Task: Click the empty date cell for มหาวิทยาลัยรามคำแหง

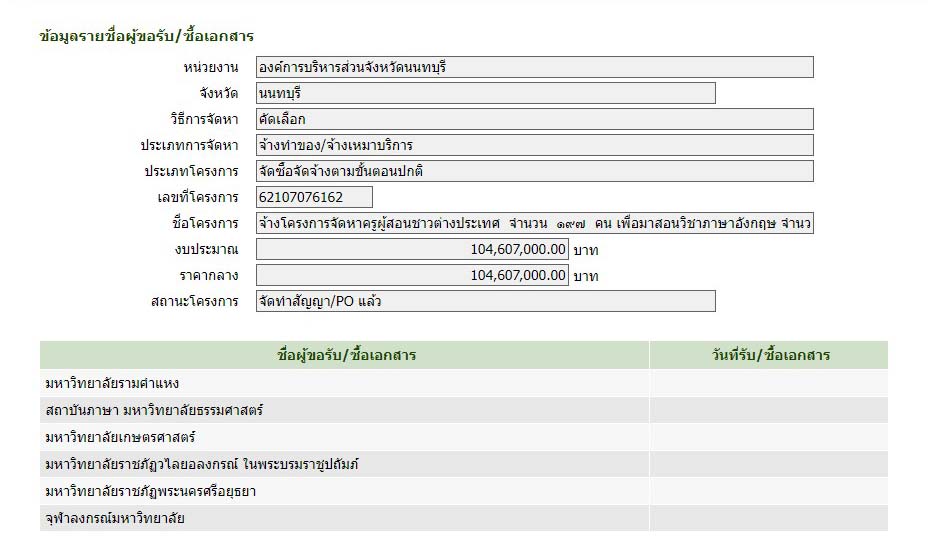Action: coord(767,383)
